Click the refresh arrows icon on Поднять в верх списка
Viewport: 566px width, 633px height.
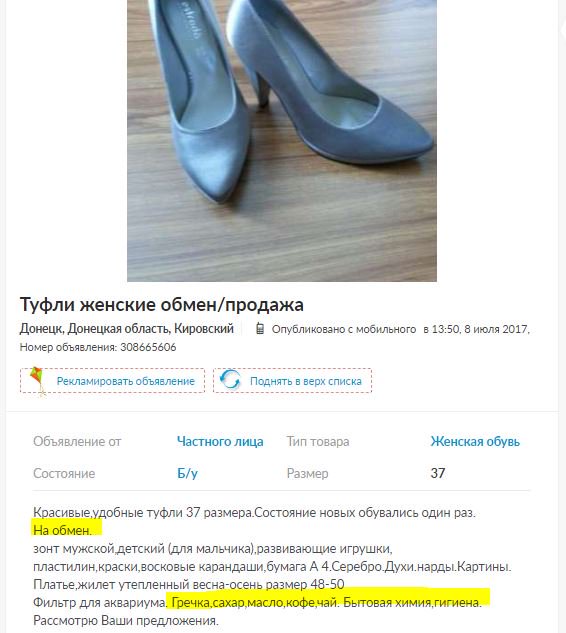coord(230,380)
